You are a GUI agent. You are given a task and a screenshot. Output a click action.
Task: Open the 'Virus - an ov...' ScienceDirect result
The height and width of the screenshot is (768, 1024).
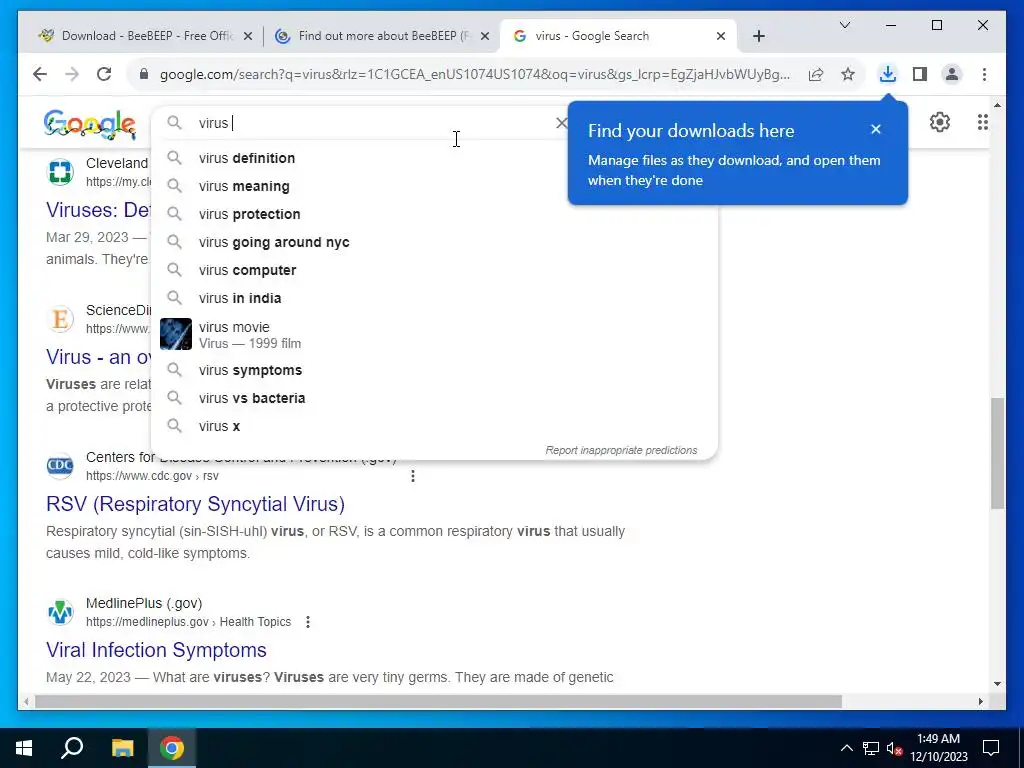click(x=98, y=357)
